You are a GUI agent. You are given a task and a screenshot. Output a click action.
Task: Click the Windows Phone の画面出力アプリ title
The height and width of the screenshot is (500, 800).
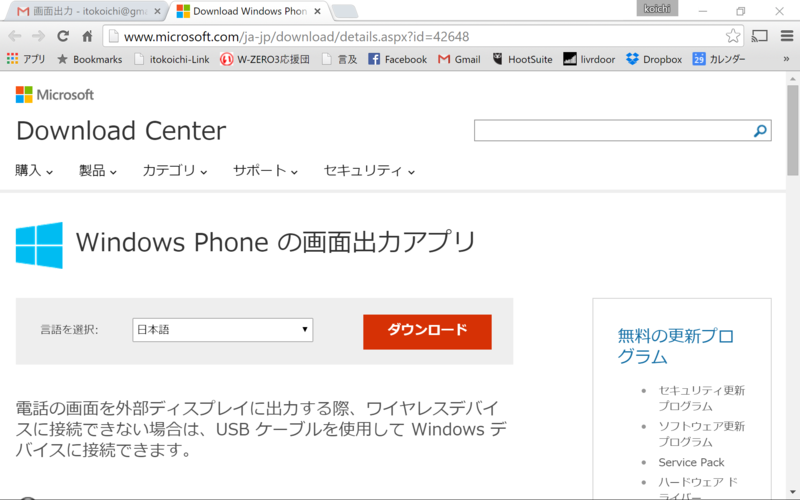276,242
